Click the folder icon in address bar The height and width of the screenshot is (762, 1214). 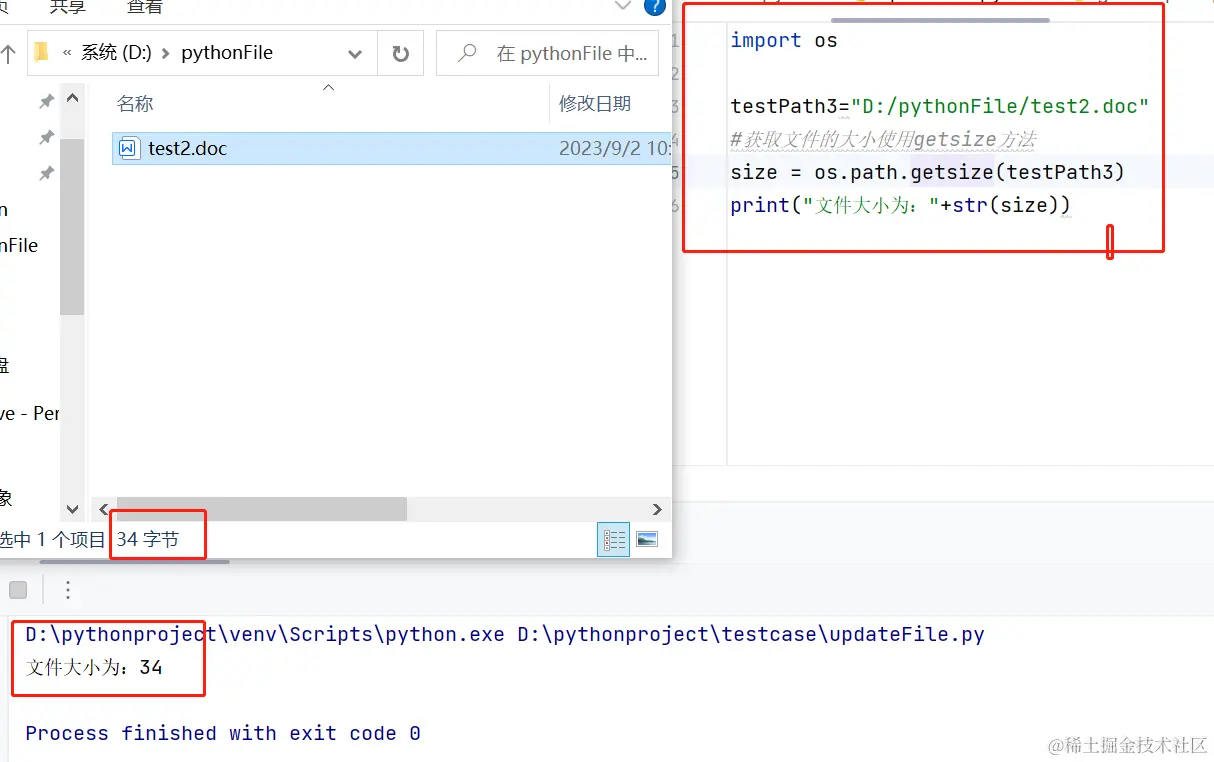(41, 53)
